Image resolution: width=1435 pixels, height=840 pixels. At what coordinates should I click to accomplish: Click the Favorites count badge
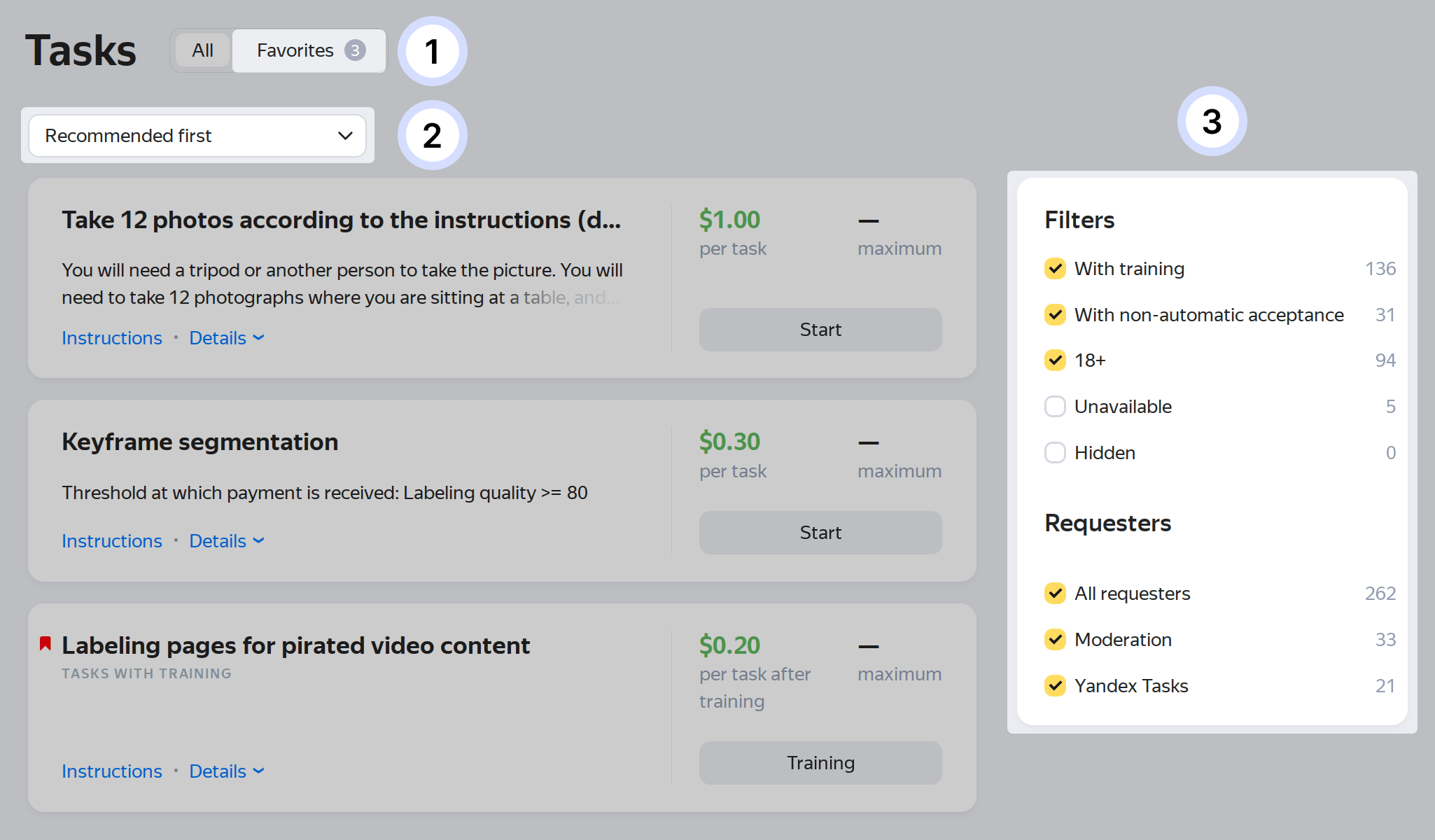tap(355, 50)
